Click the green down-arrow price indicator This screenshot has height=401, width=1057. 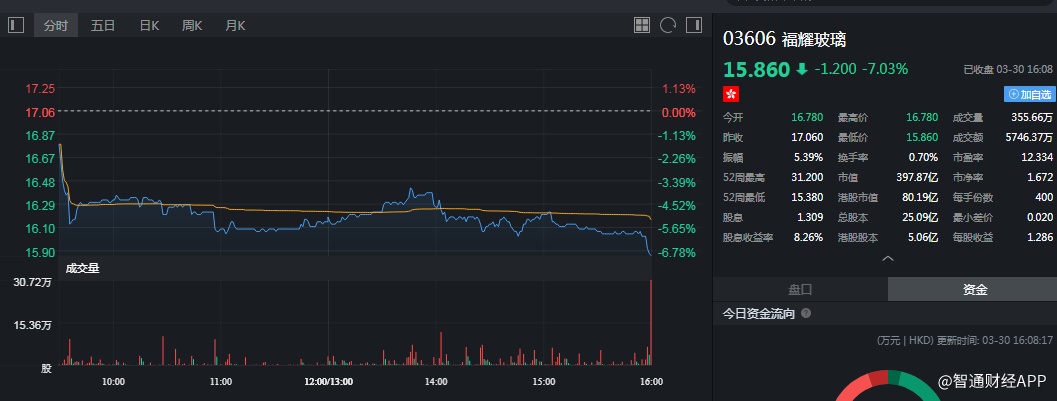click(801, 69)
